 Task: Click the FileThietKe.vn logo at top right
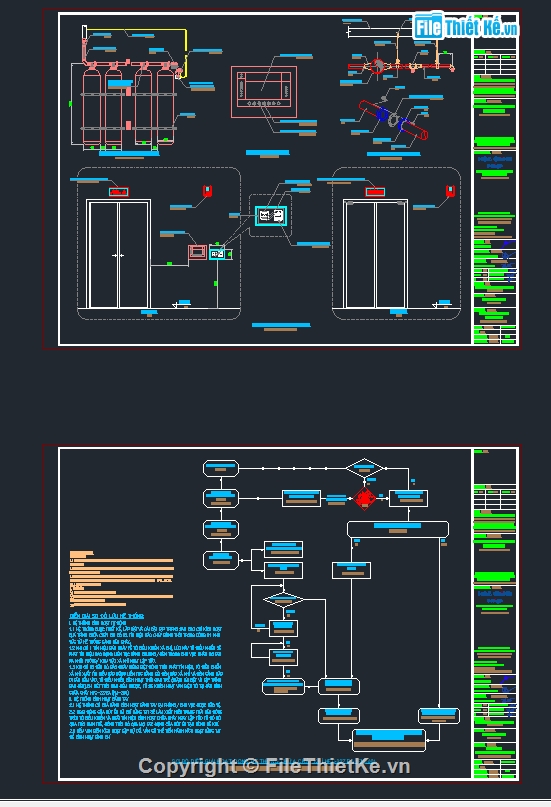coord(465,26)
